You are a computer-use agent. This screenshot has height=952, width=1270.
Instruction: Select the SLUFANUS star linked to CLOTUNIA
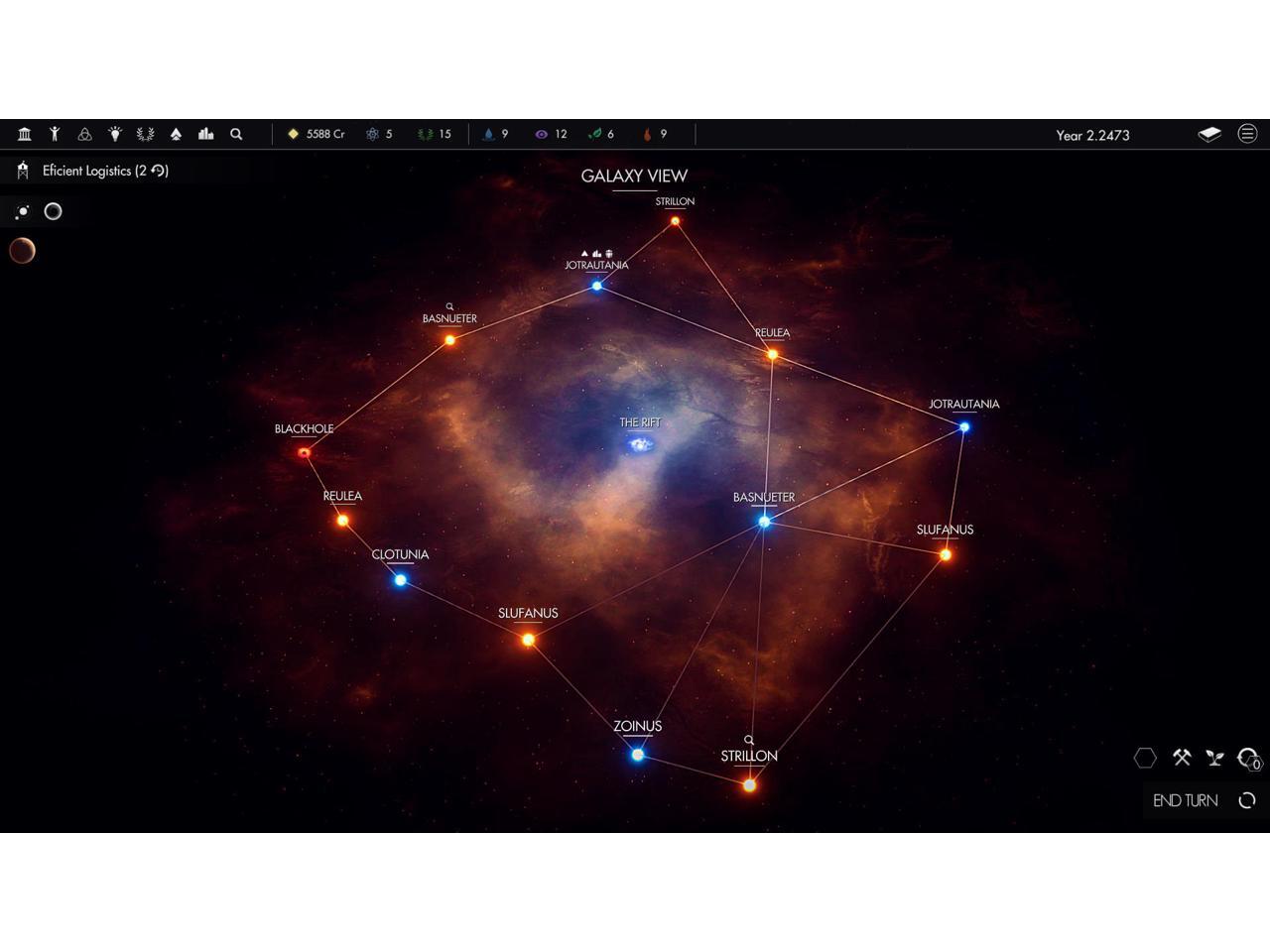529,640
